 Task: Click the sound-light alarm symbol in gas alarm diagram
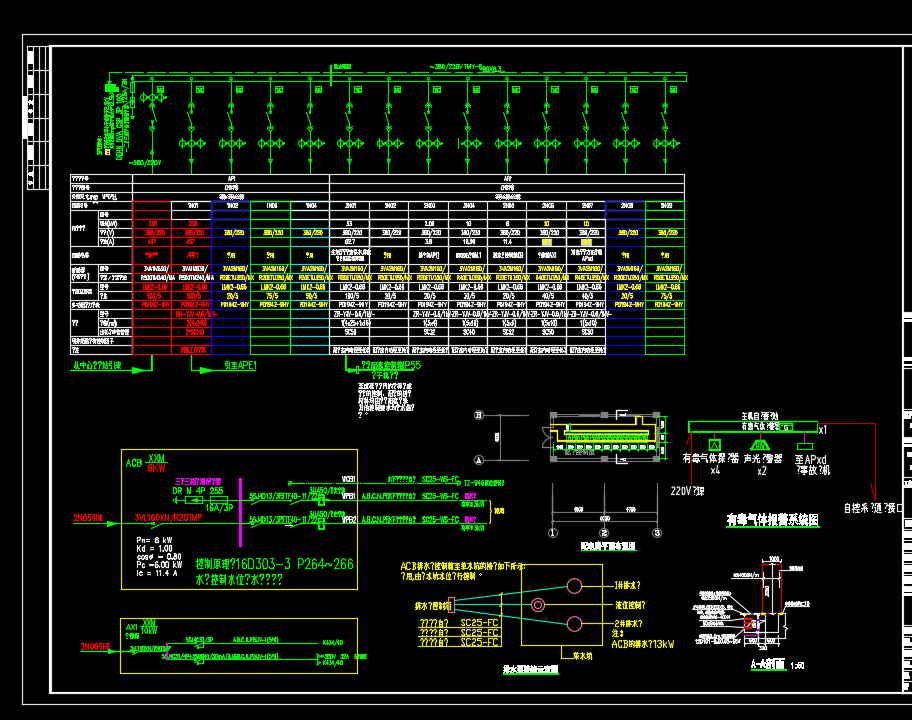760,445
